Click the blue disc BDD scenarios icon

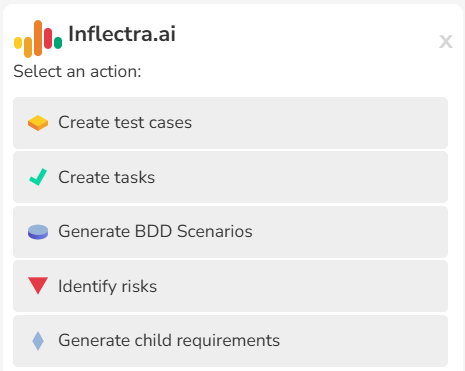tap(38, 232)
